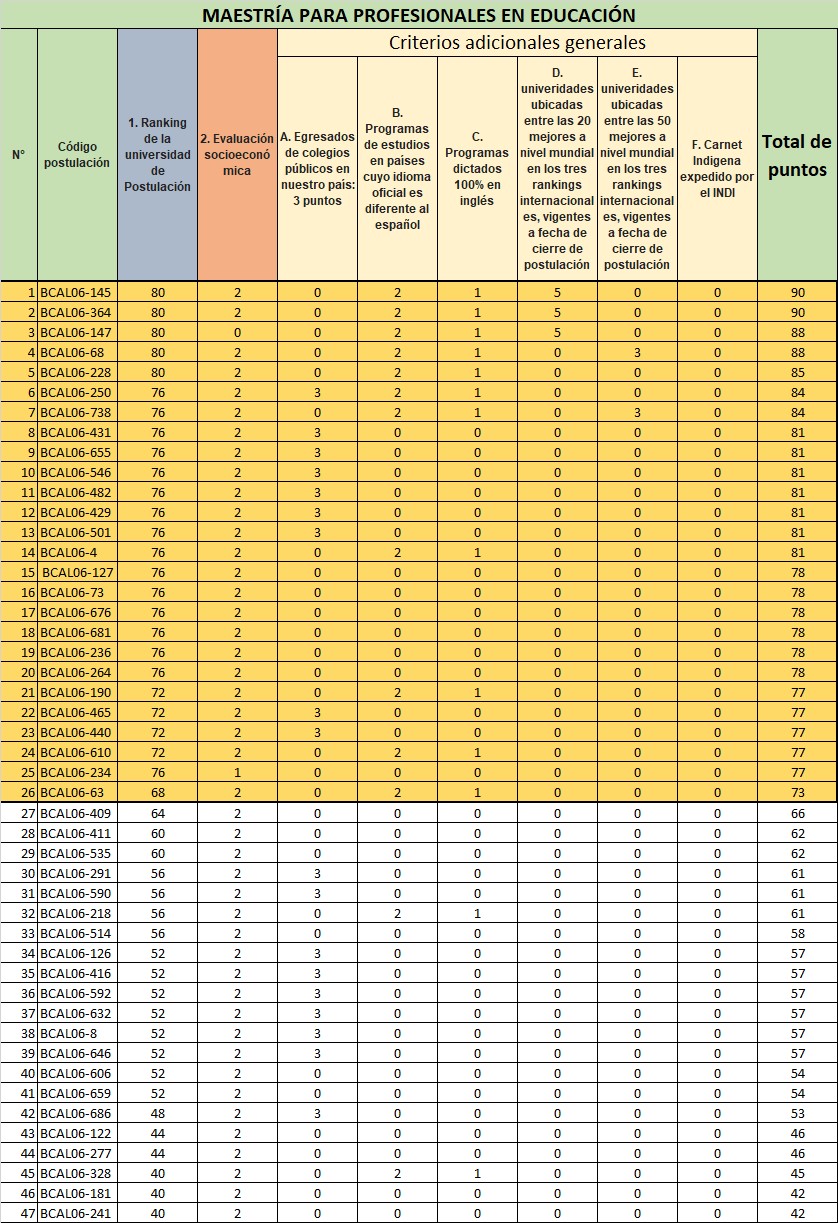Click code cell BCAL06-465
This screenshot has height=1223, width=838.
77,712
